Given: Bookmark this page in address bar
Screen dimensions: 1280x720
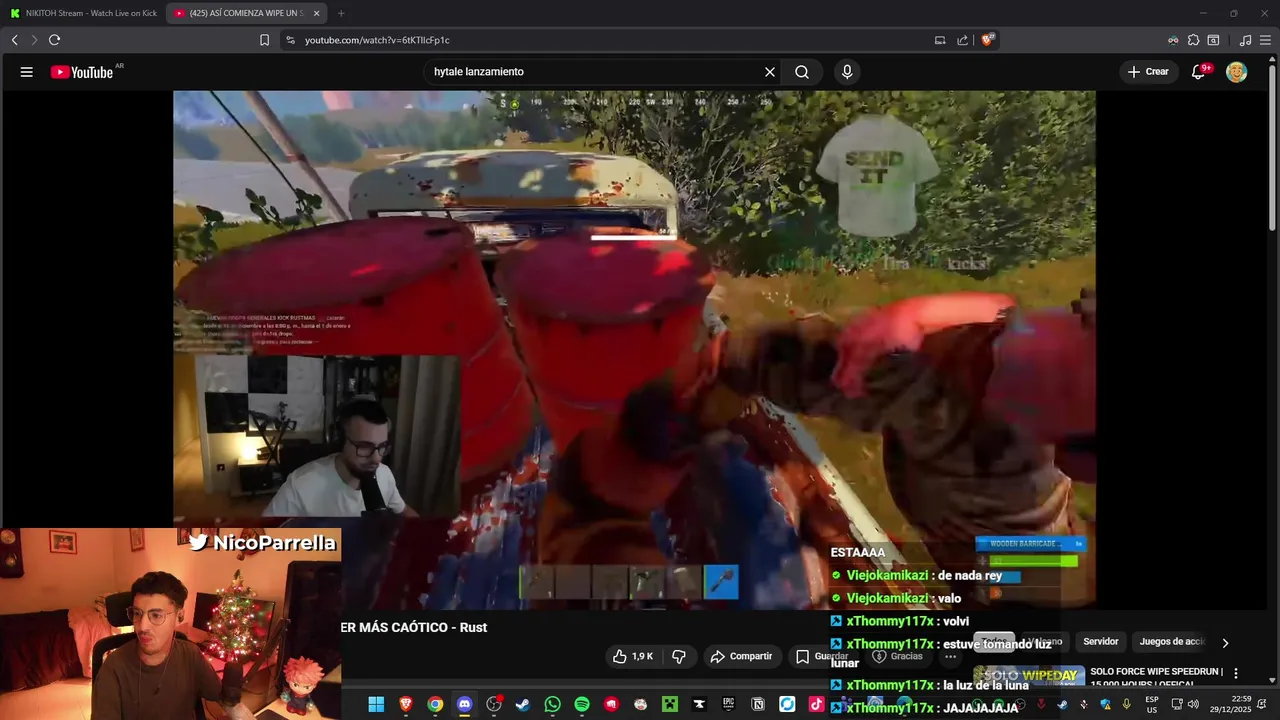Looking at the screenshot, I should 264,40.
